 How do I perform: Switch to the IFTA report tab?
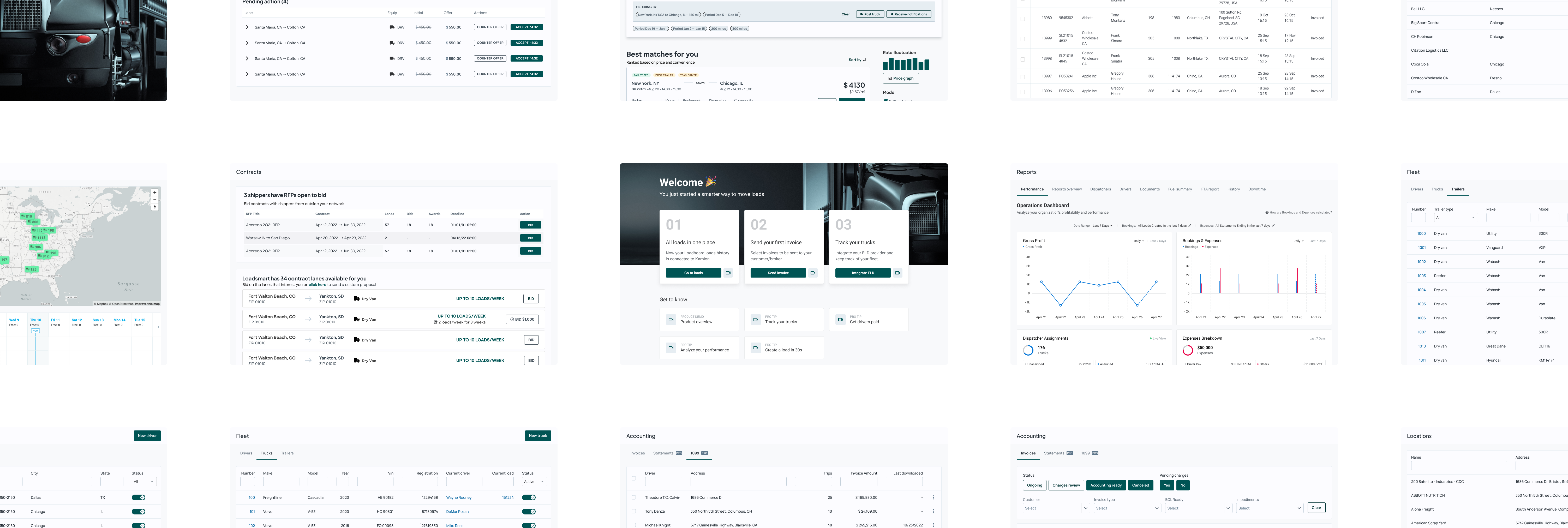(1210, 189)
